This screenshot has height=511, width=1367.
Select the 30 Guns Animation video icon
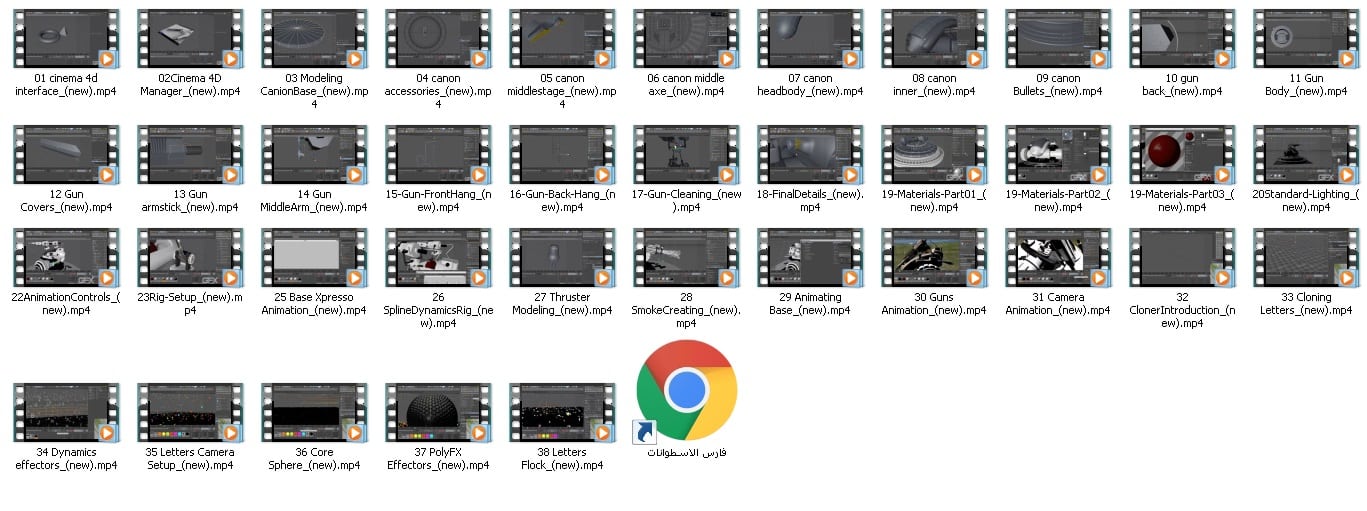(x=934, y=257)
